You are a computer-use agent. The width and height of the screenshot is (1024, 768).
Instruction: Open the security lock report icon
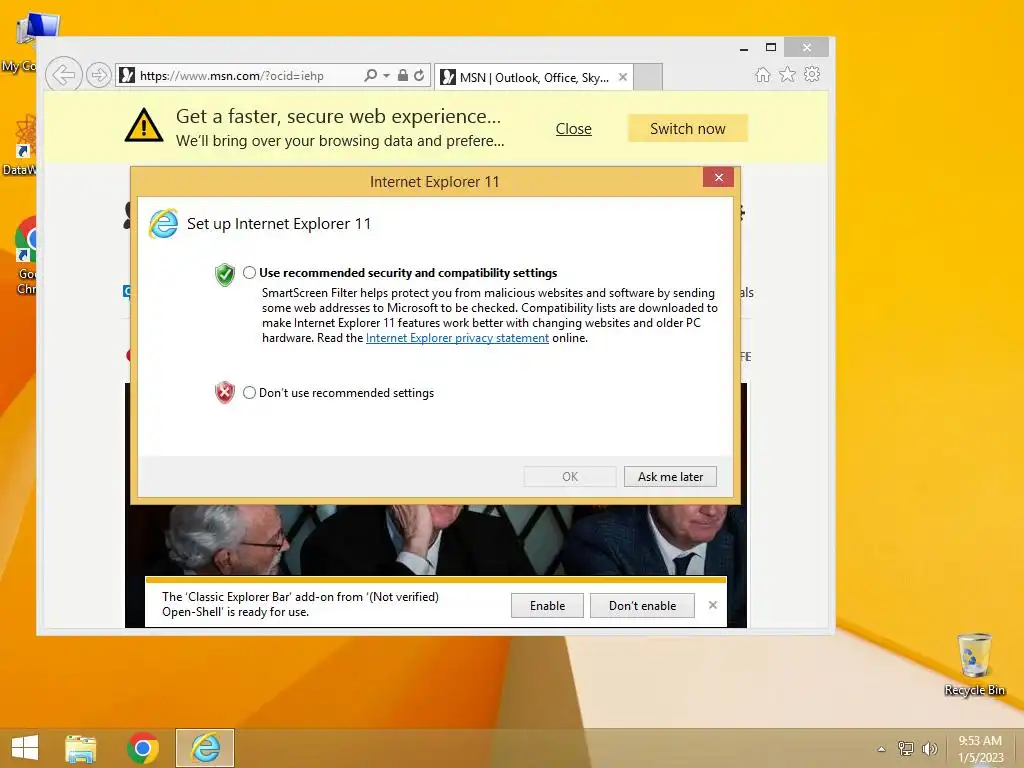[403, 76]
